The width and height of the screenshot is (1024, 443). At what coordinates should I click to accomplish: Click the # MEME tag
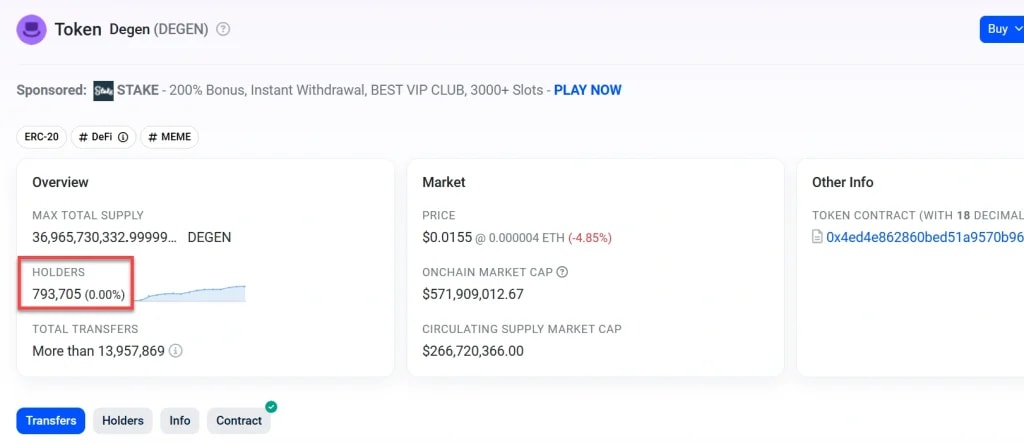pos(169,137)
